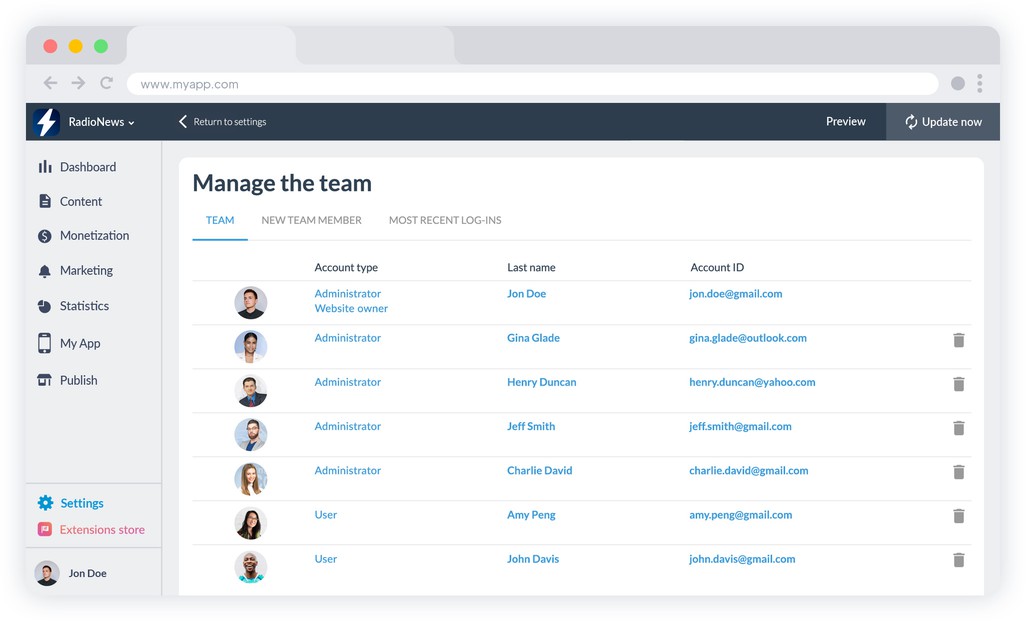Image resolution: width=1026 pixels, height=621 pixels.
Task: Click the www.myapp.com address bar
Action: coord(532,84)
